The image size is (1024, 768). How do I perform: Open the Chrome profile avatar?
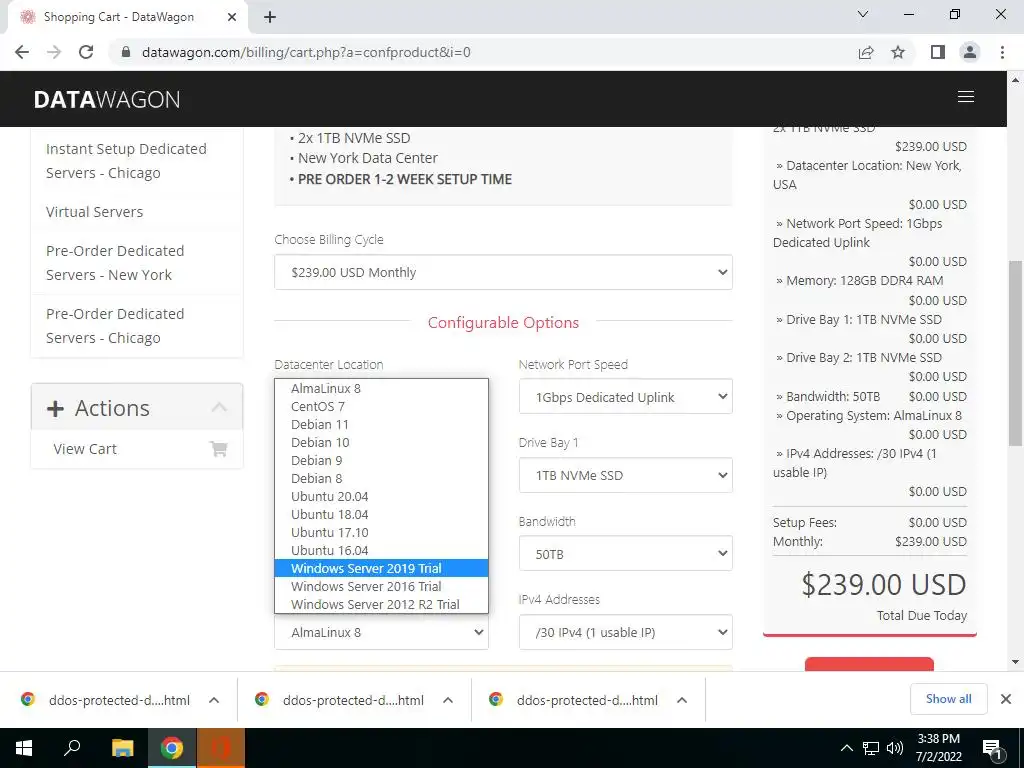[x=970, y=52]
